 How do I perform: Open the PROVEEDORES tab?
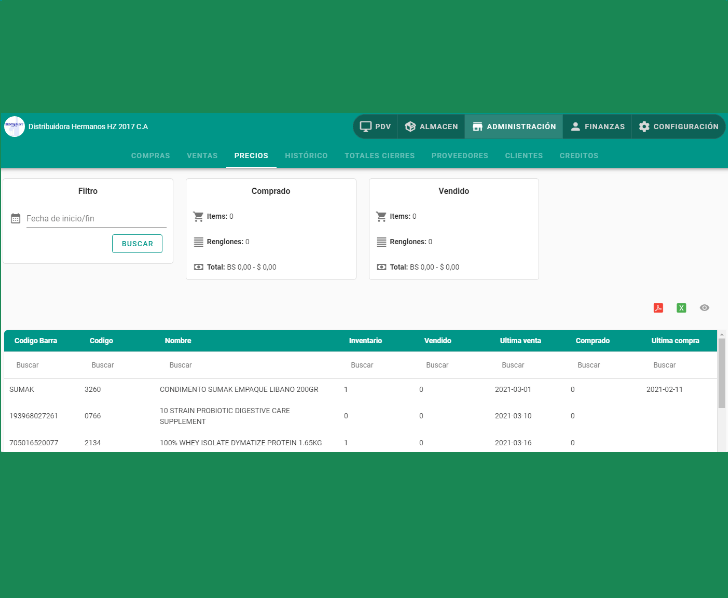(459, 156)
